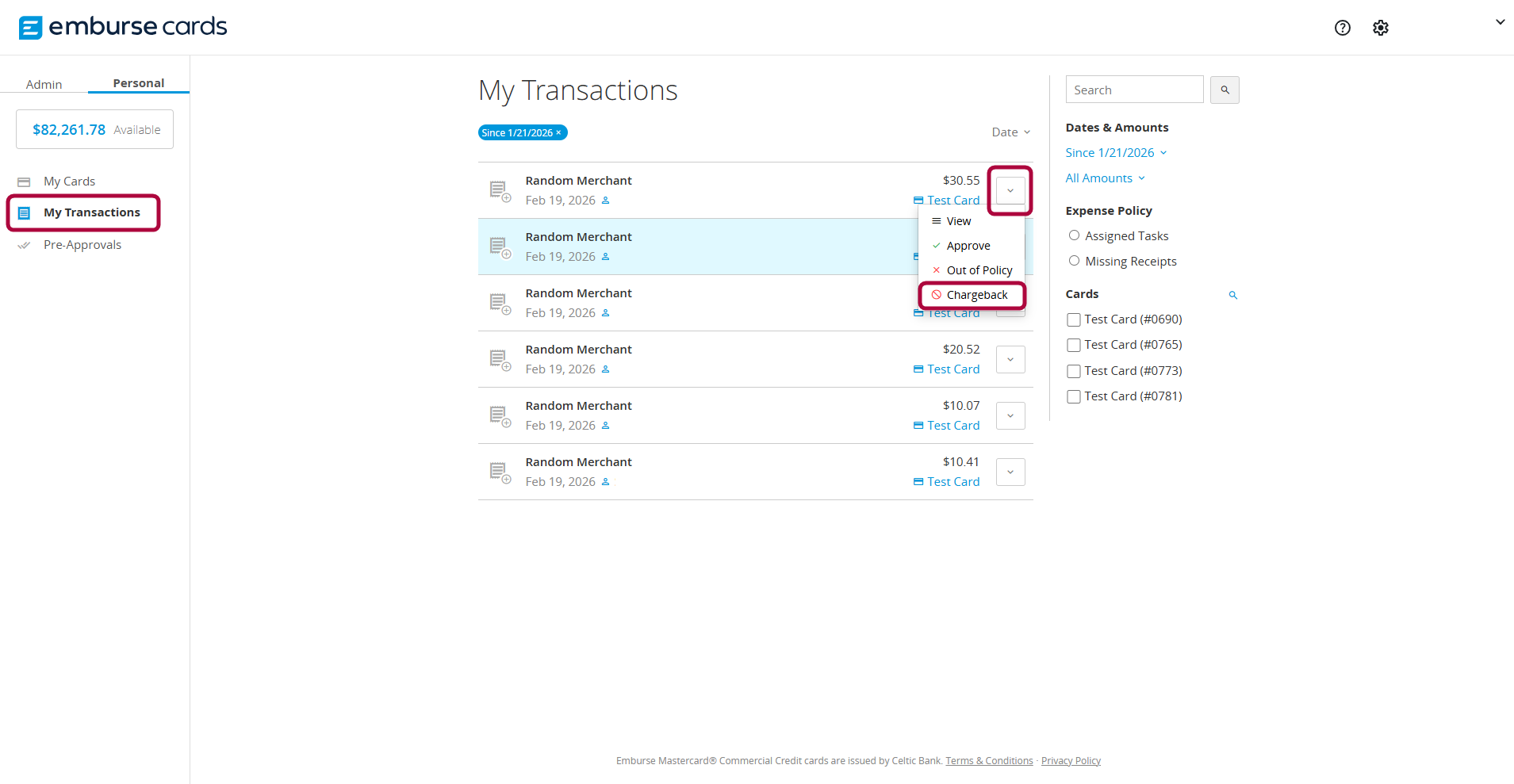This screenshot has width=1514, height=784.
Task: Click the Pre-Approvals checkmark icon
Action: [25, 244]
